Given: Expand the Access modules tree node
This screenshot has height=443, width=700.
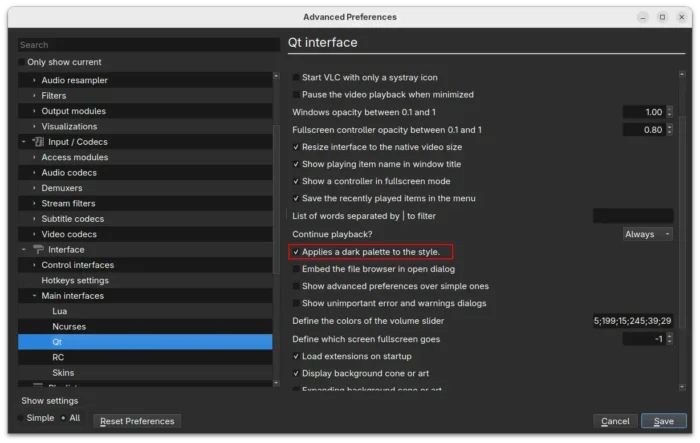Looking at the screenshot, I should pyautogui.click(x=34, y=157).
